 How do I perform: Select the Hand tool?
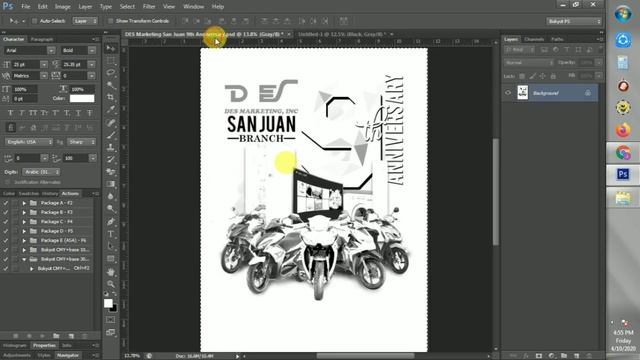point(111,272)
